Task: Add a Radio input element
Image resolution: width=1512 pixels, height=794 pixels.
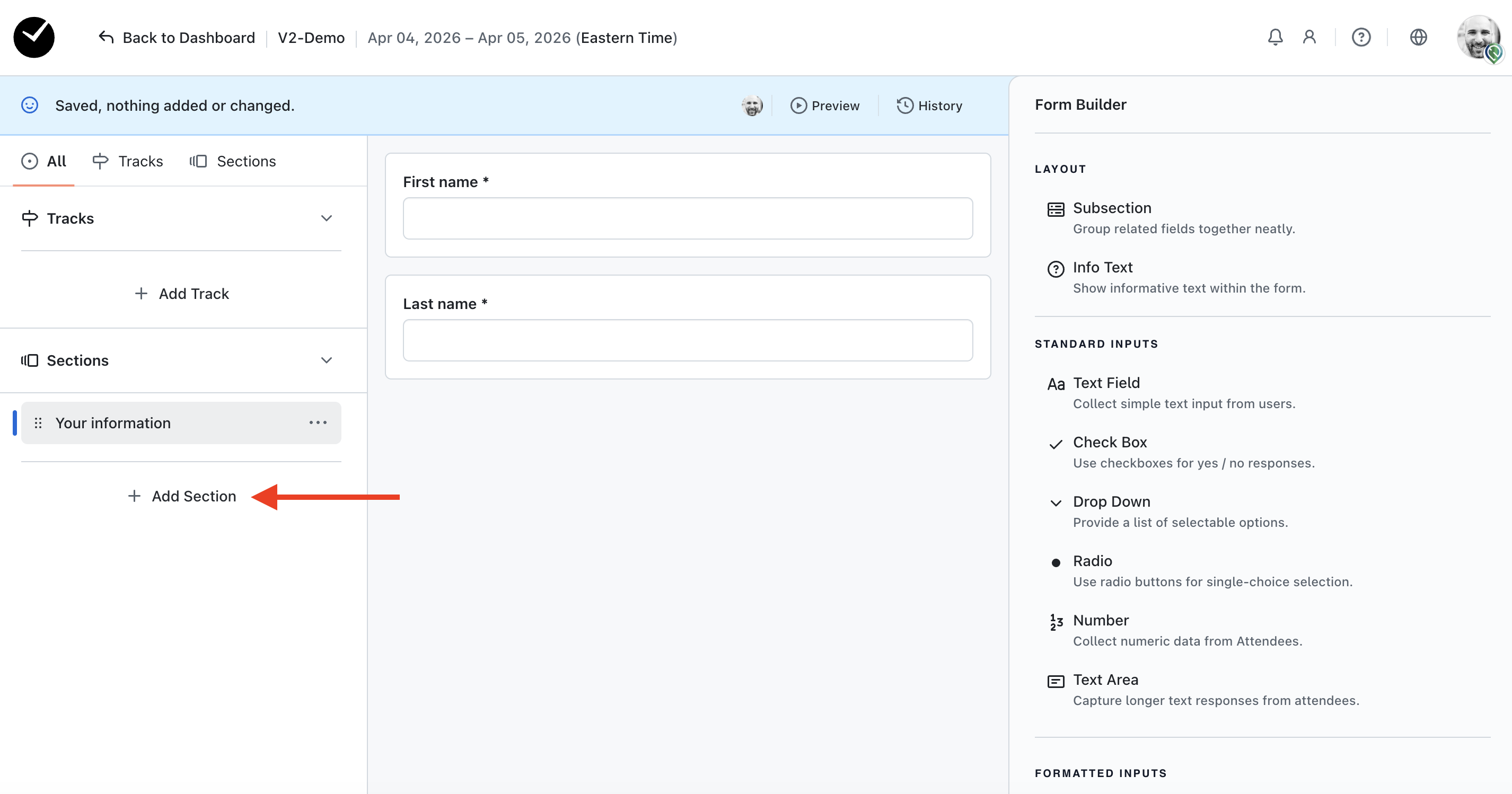Action: (x=1092, y=561)
